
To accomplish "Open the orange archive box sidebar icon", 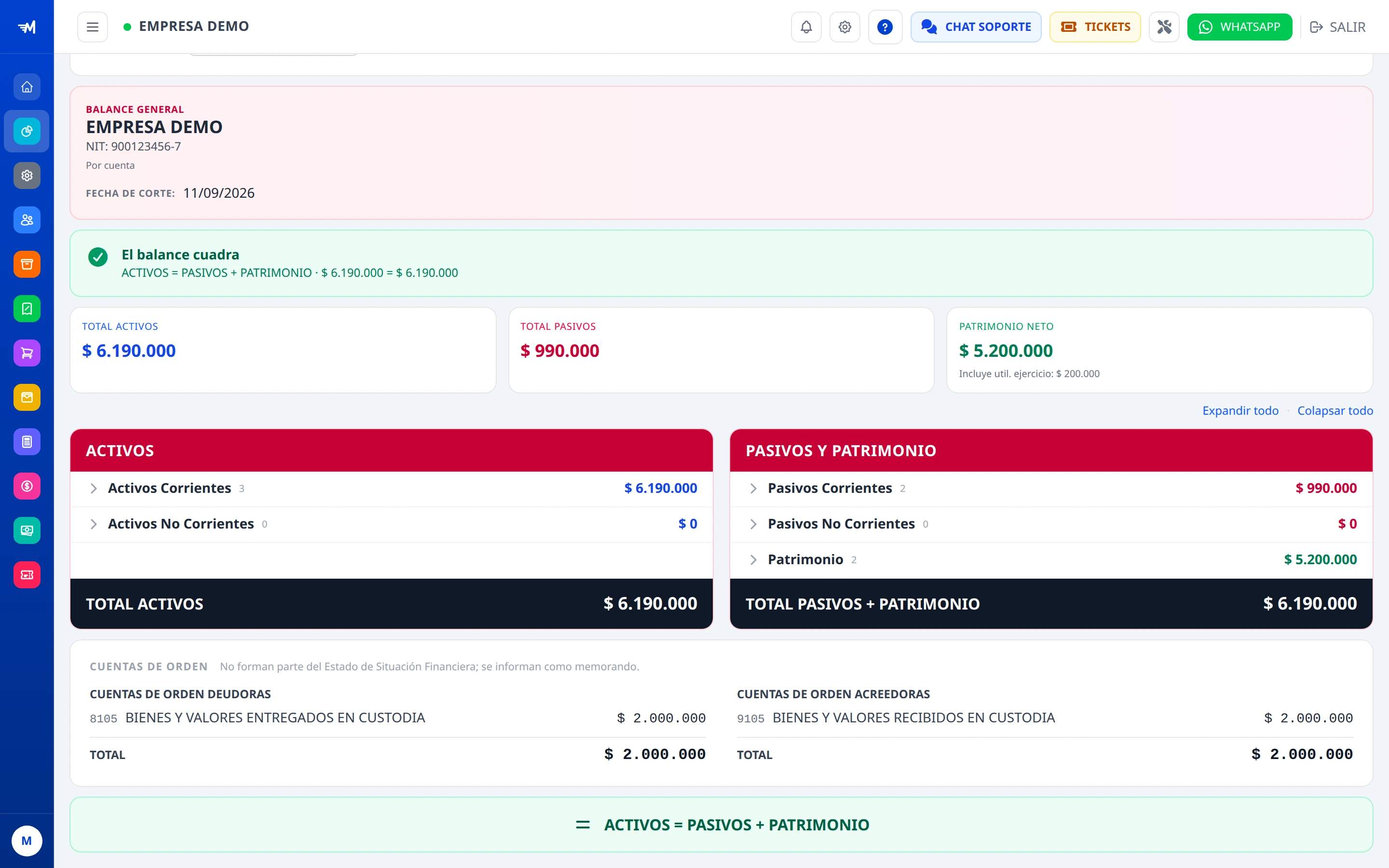I will coord(27,264).
